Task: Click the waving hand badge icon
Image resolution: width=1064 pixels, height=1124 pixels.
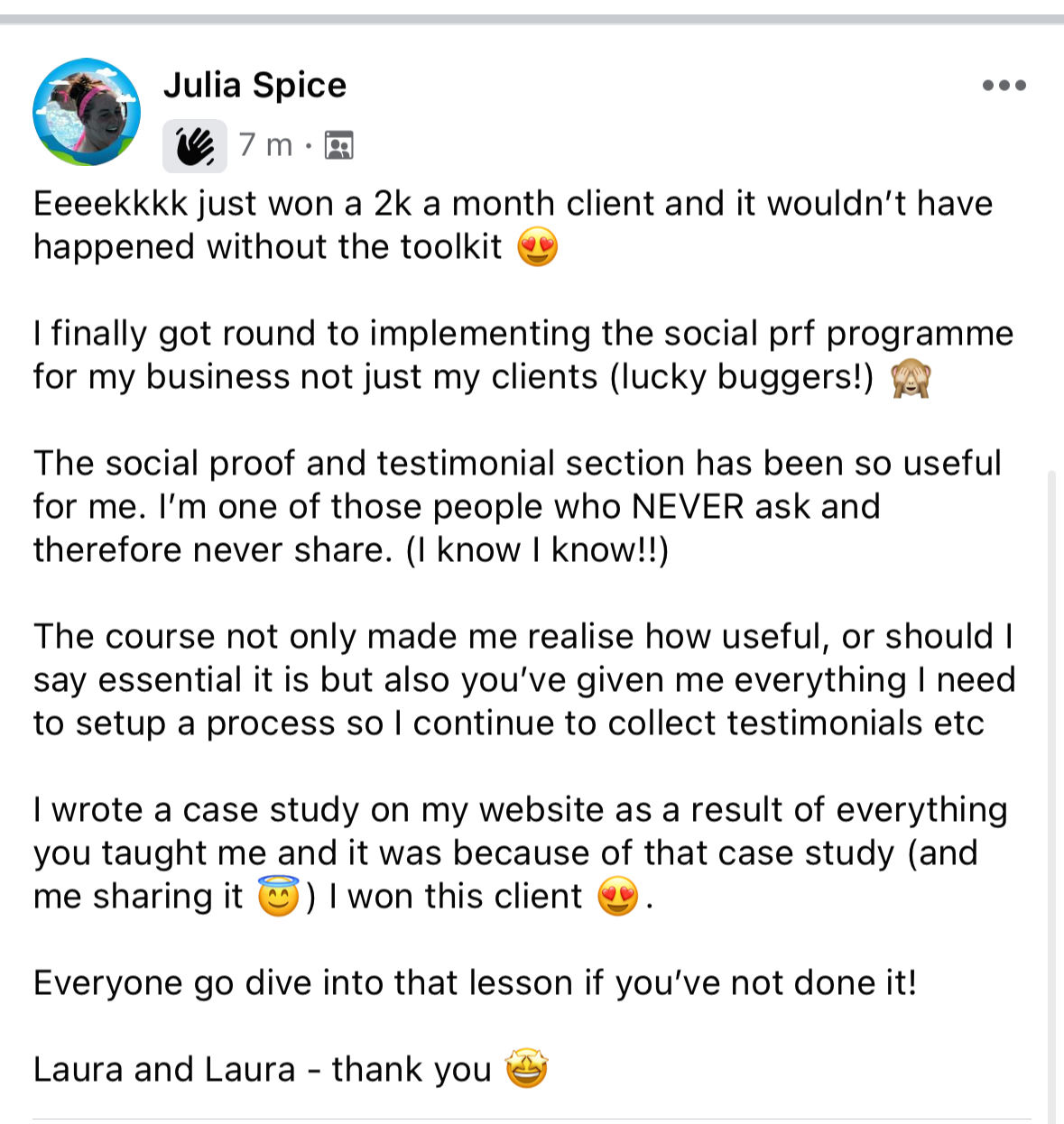Action: click(x=195, y=145)
